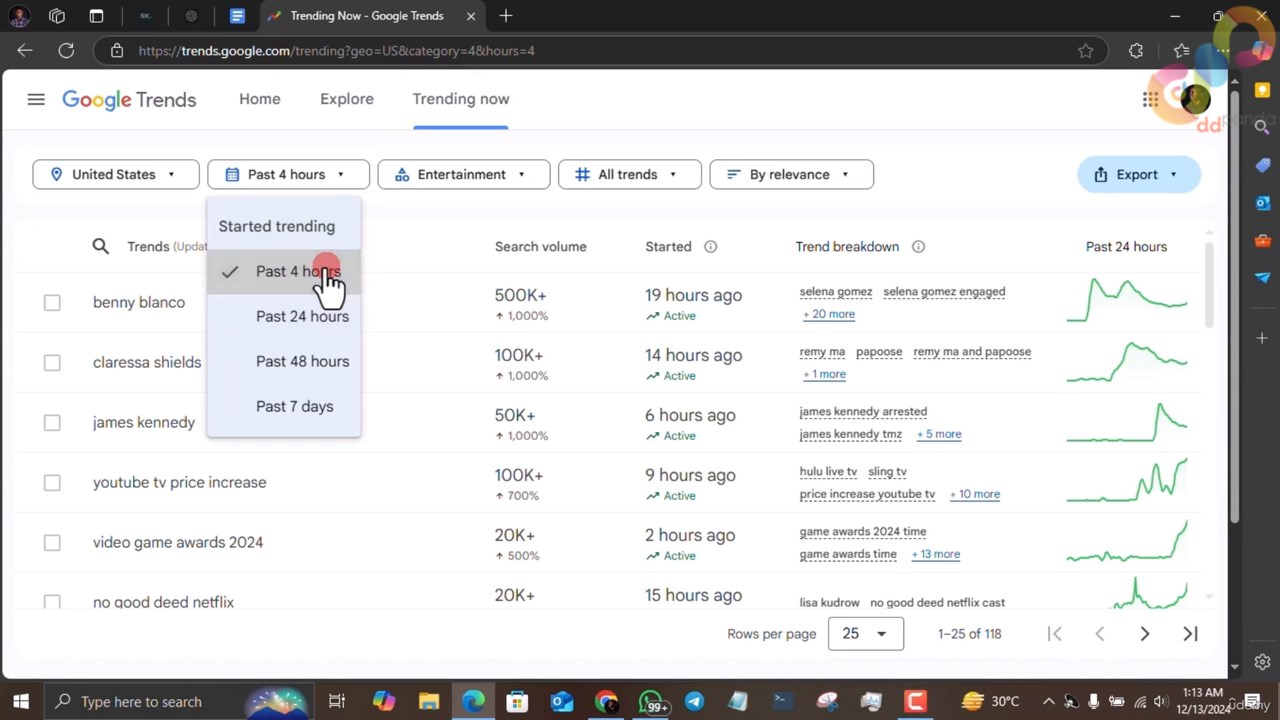
Task: Open tab actions menu icon
Action: (x=96, y=16)
